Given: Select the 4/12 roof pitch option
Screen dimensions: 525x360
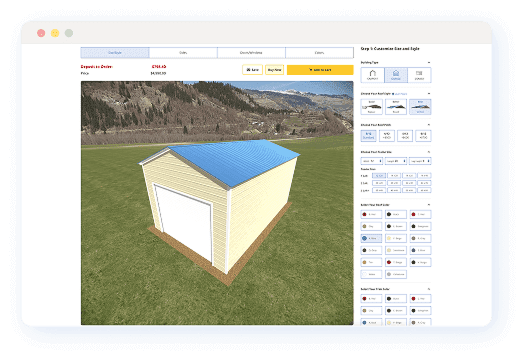Looking at the screenshot, I should tap(387, 136).
